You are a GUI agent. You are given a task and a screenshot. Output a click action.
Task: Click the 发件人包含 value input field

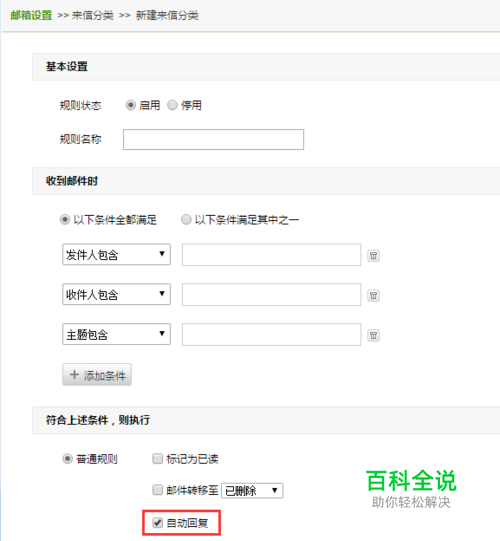pos(272,255)
